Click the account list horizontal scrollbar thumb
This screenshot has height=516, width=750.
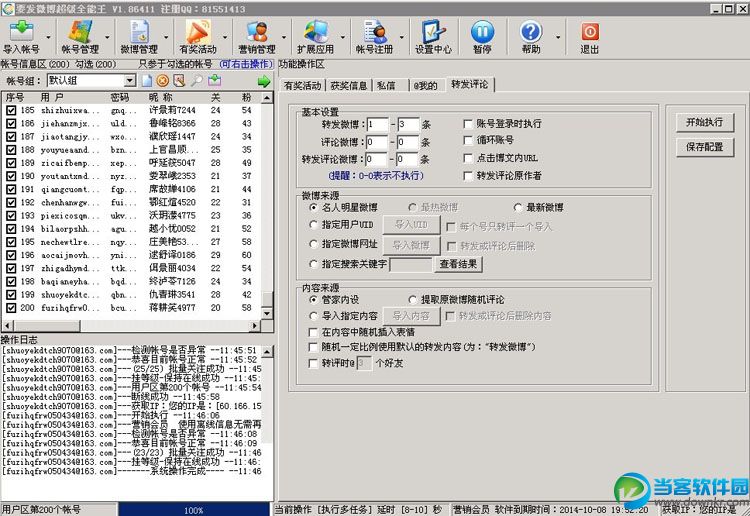coord(47,326)
